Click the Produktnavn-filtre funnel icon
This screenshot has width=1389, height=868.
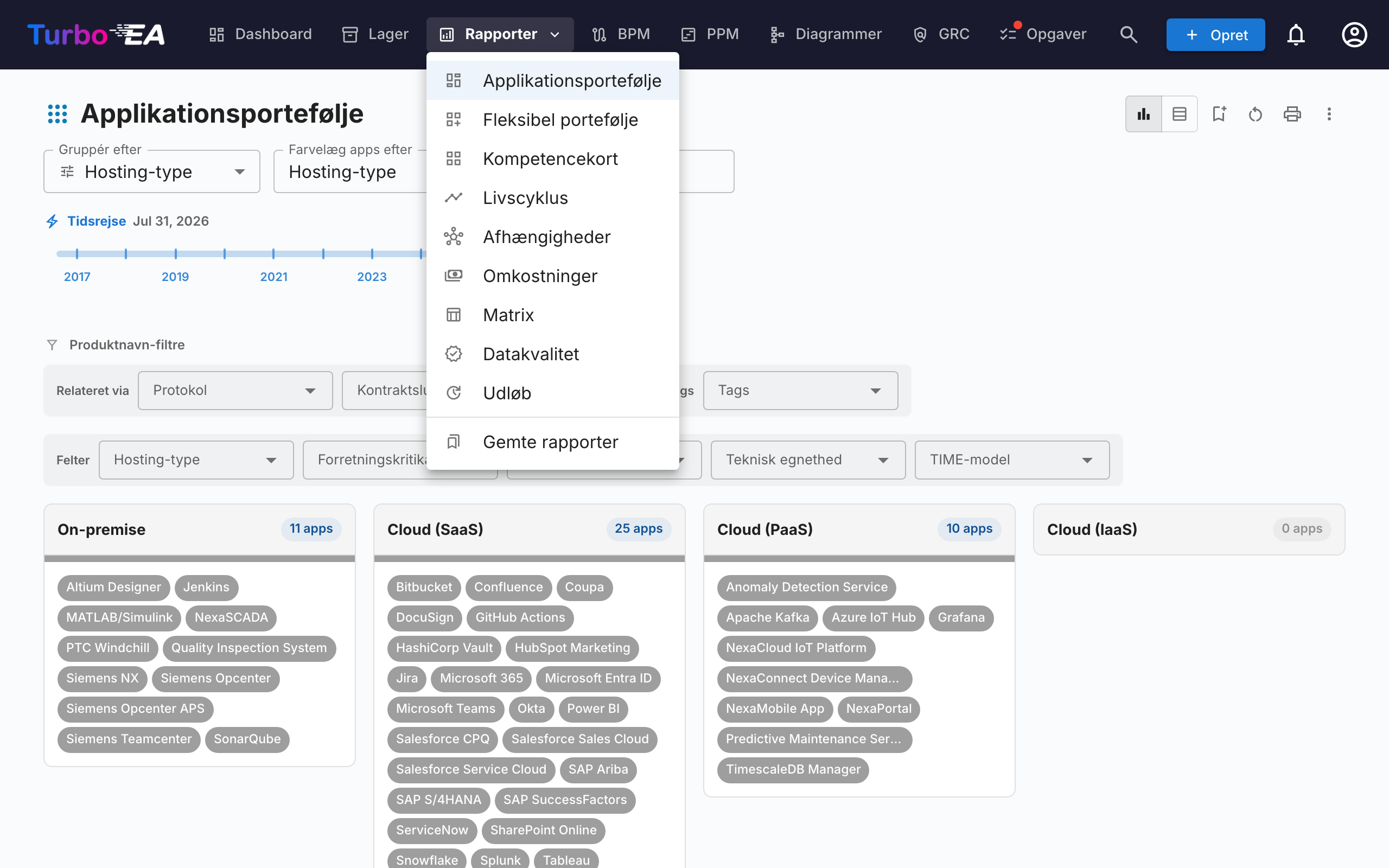(52, 345)
